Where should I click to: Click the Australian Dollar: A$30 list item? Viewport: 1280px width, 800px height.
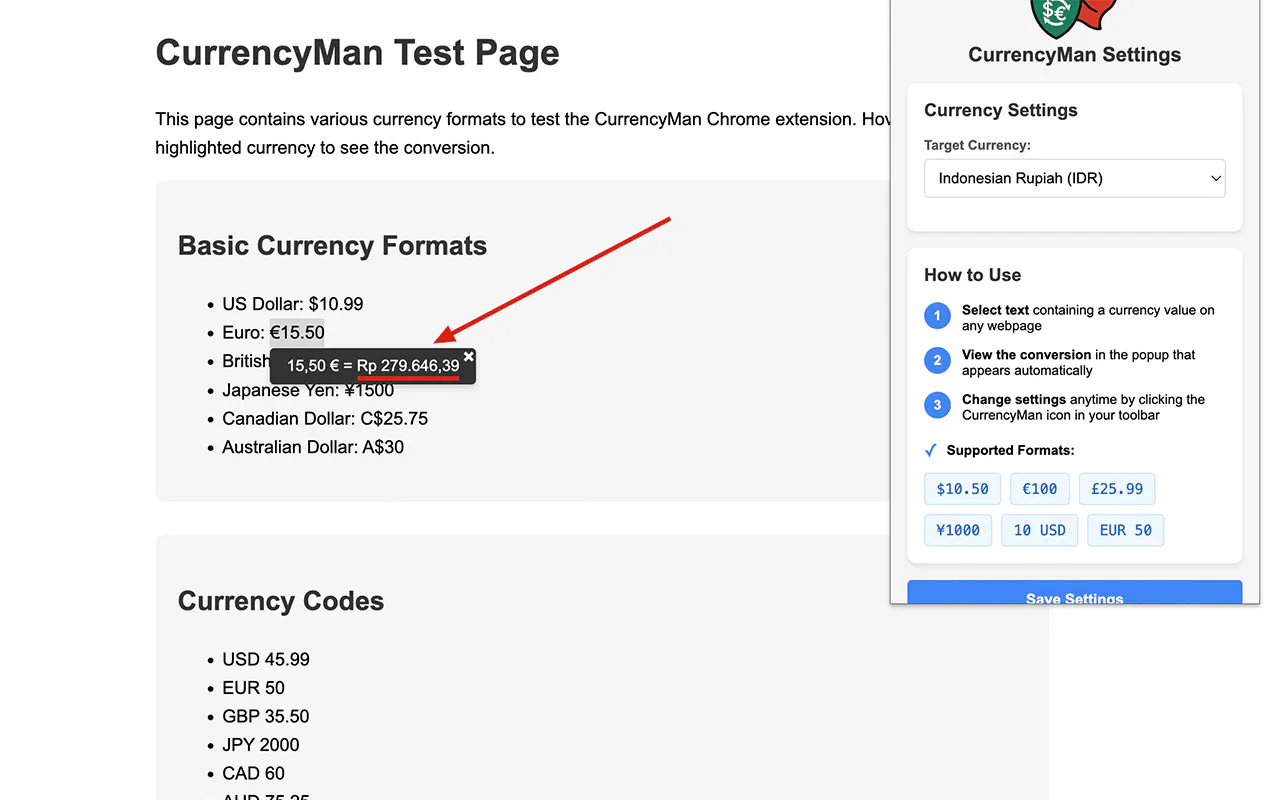click(313, 447)
